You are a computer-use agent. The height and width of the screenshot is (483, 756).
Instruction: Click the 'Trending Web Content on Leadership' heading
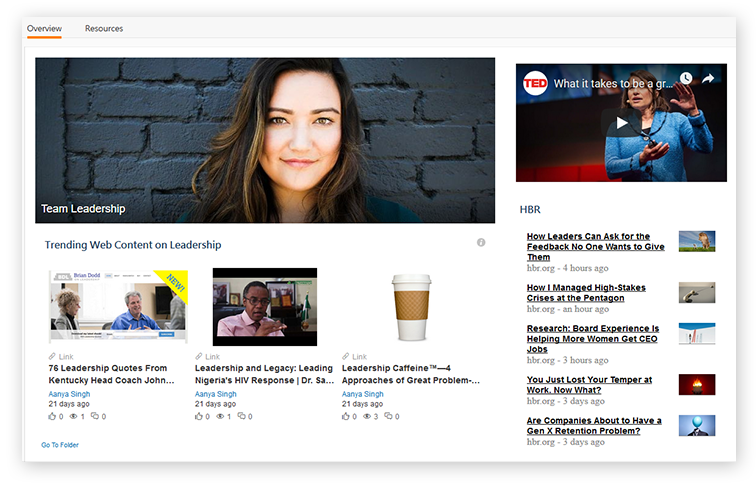pyautogui.click(x=133, y=245)
